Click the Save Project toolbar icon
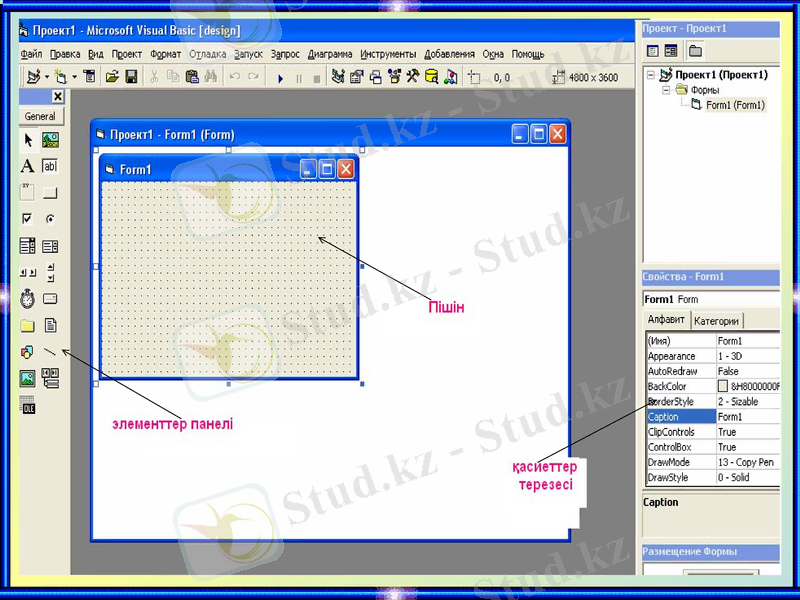The width and height of the screenshot is (800, 600). pos(131,77)
